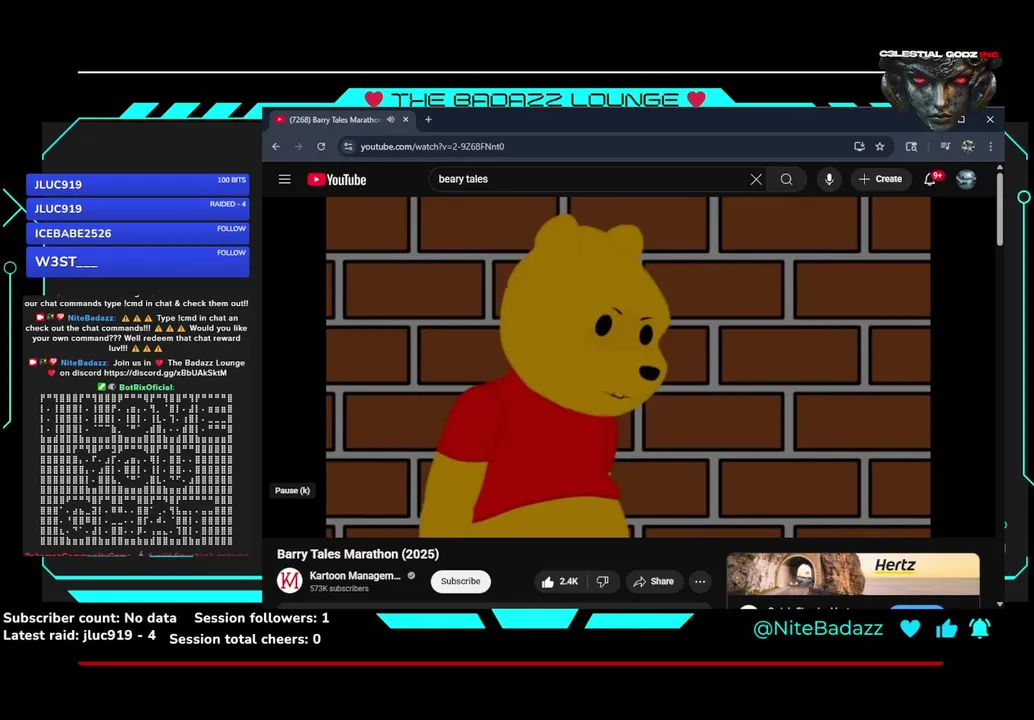1034x720 pixels.
Task: Start voice search with microphone
Action: click(829, 179)
